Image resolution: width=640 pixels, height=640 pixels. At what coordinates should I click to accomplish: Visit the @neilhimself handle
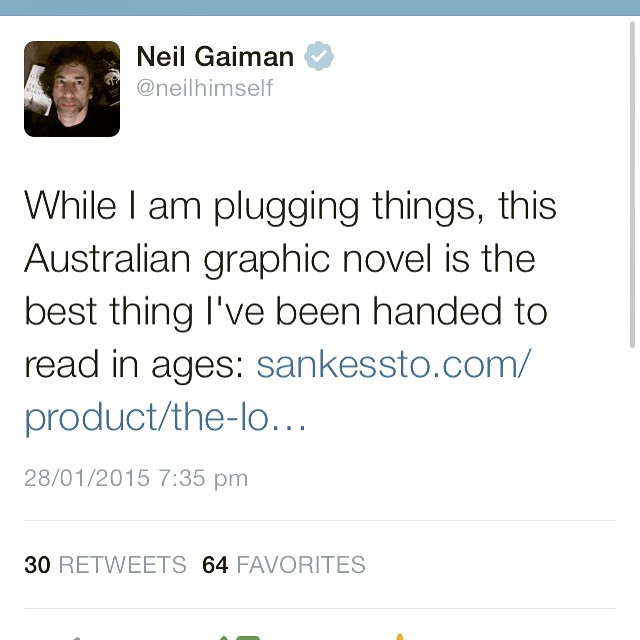click(204, 88)
